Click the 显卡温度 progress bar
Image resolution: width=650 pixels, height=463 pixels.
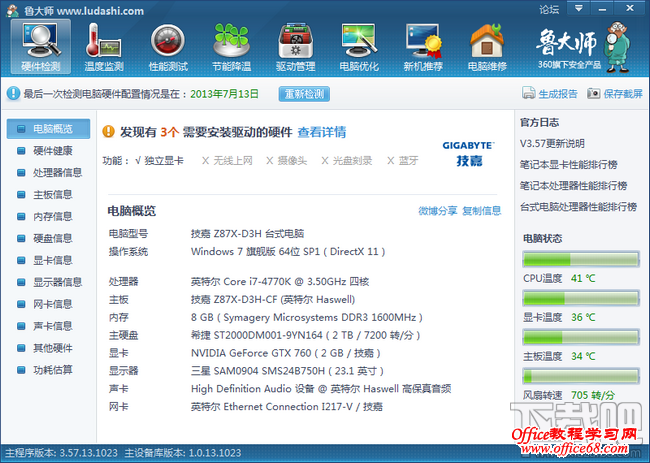click(x=580, y=298)
